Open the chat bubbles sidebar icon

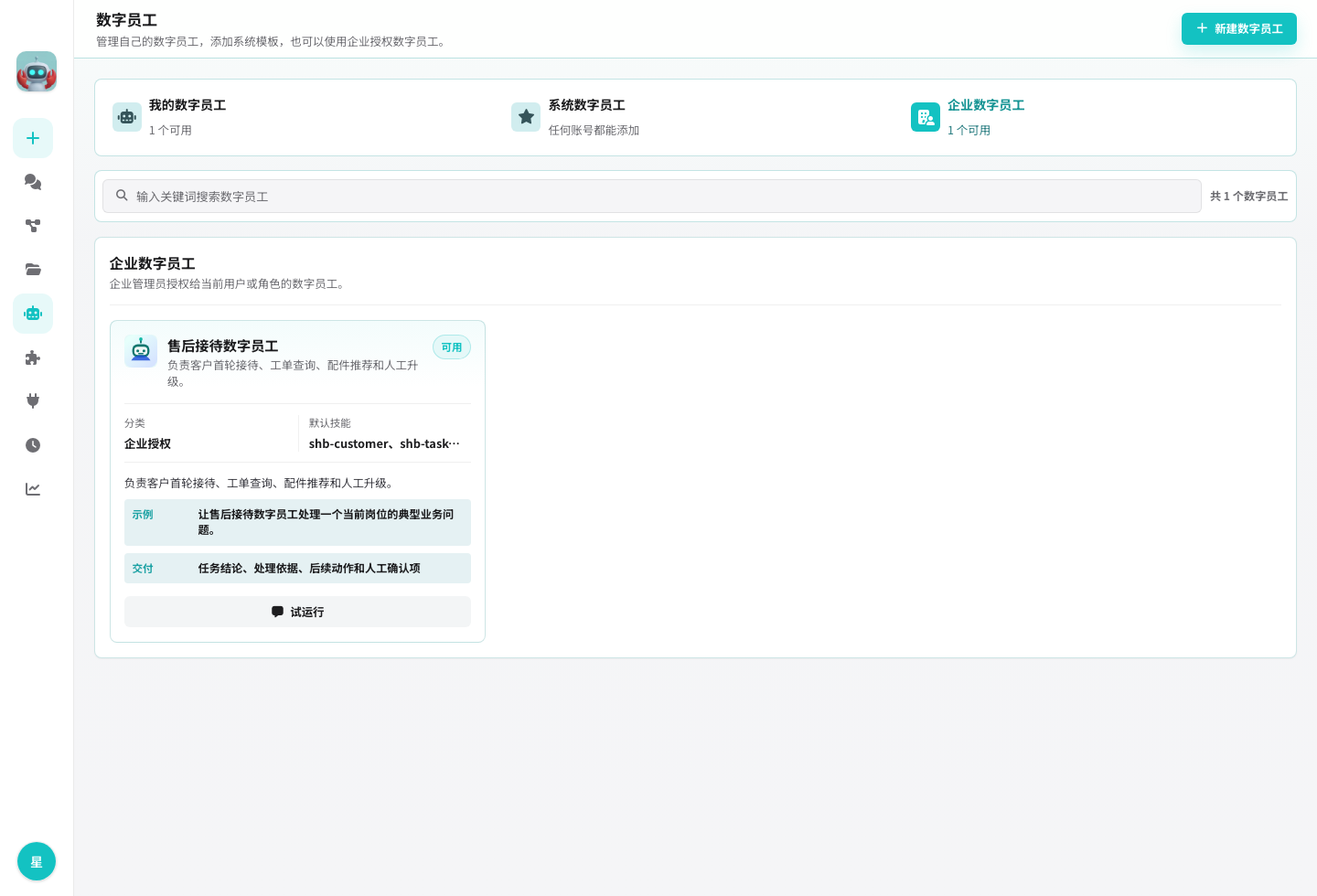click(33, 182)
